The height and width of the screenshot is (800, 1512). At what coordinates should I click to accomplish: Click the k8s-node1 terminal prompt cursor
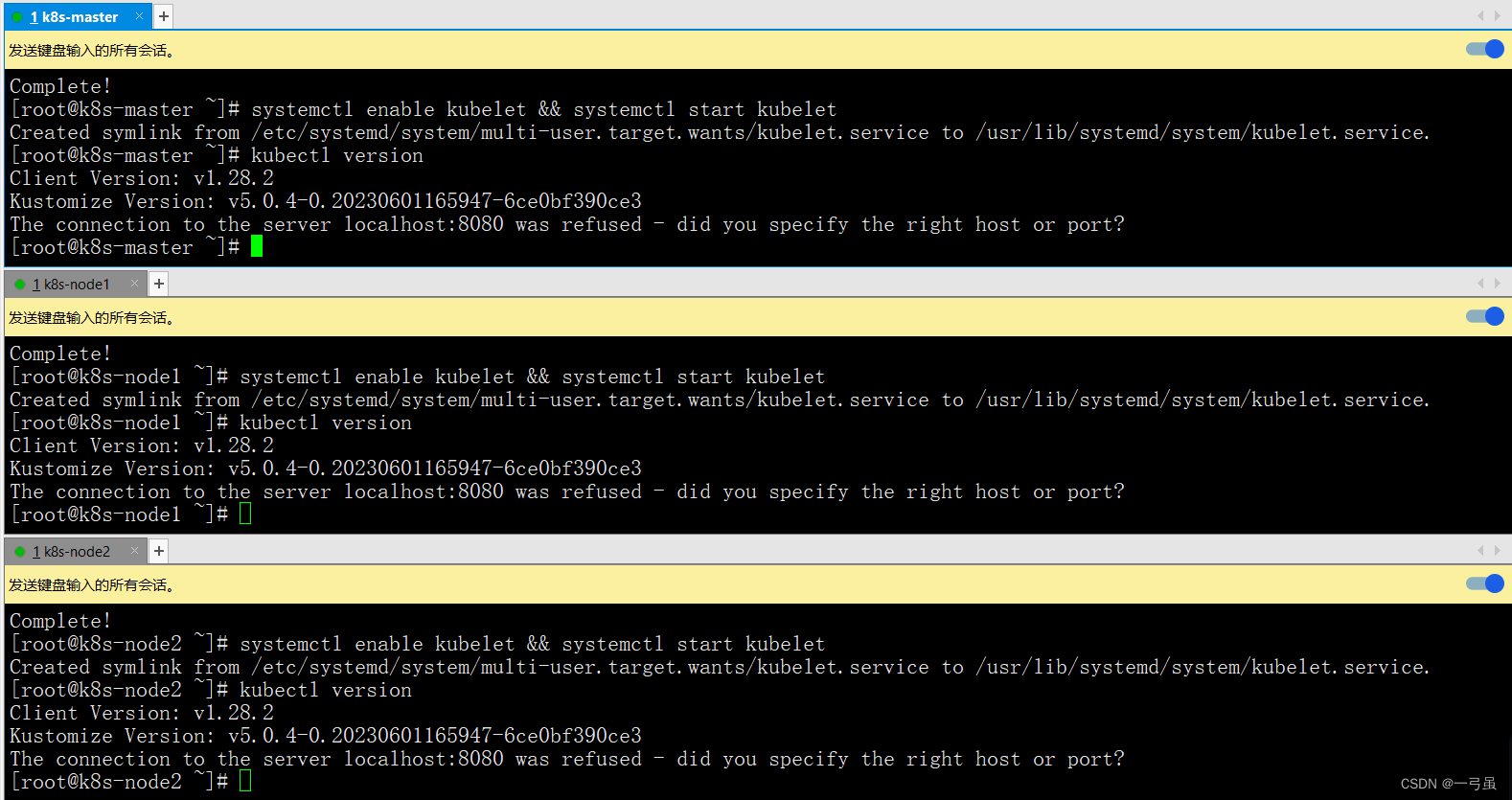tap(245, 514)
